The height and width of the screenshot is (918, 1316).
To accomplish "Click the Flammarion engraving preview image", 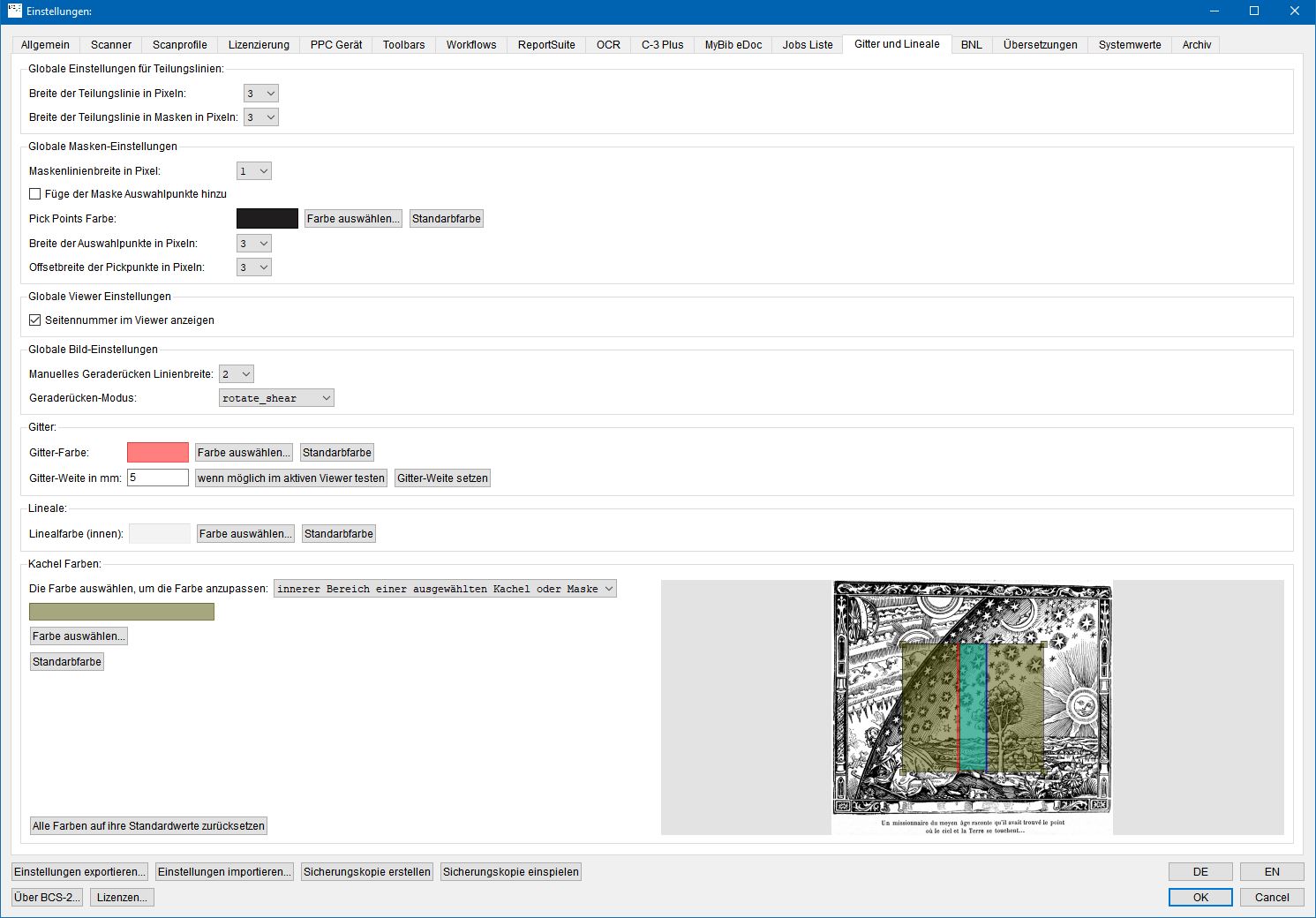I will [x=972, y=707].
